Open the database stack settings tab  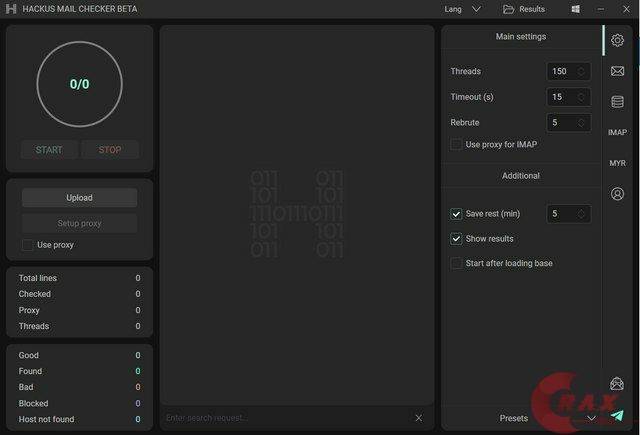point(617,102)
